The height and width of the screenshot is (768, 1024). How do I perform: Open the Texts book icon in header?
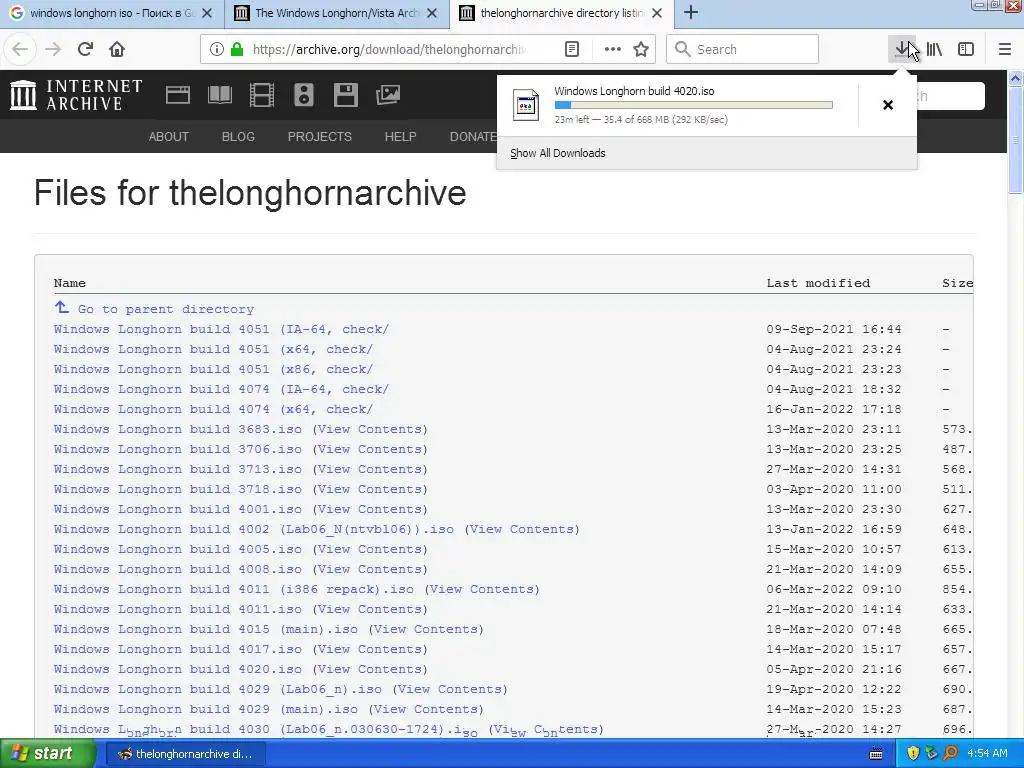click(x=219, y=95)
